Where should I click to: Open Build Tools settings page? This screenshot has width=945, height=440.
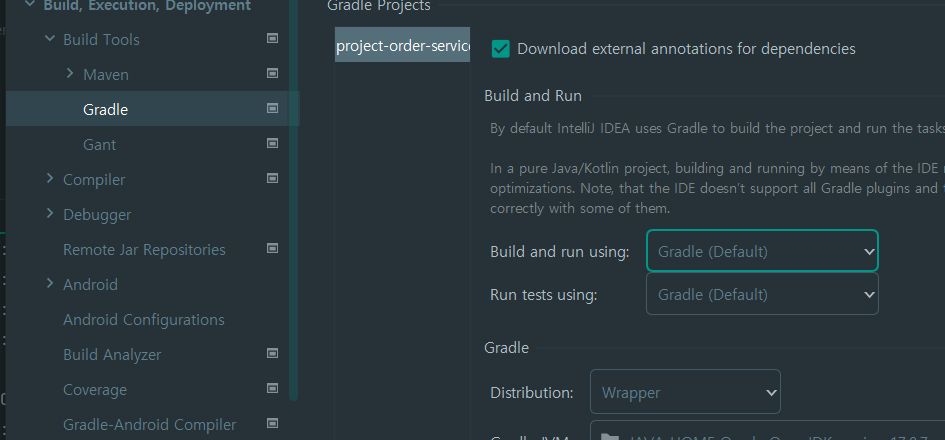101,40
